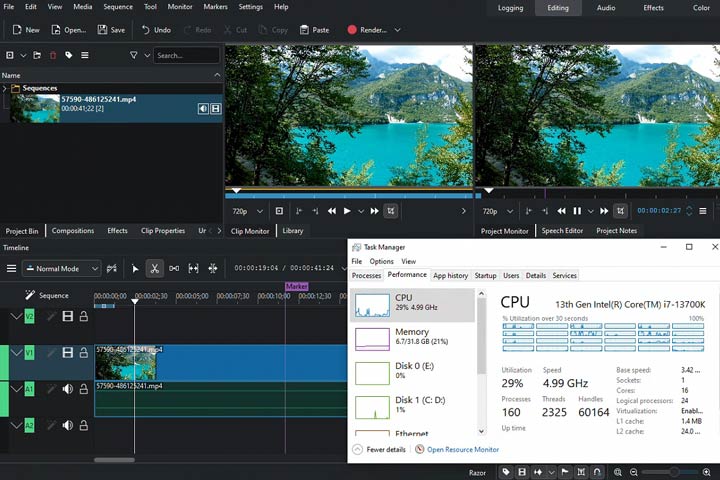720x480 pixels.
Task: Open Project Monitor 720p resolution dropdown
Action: pos(497,211)
